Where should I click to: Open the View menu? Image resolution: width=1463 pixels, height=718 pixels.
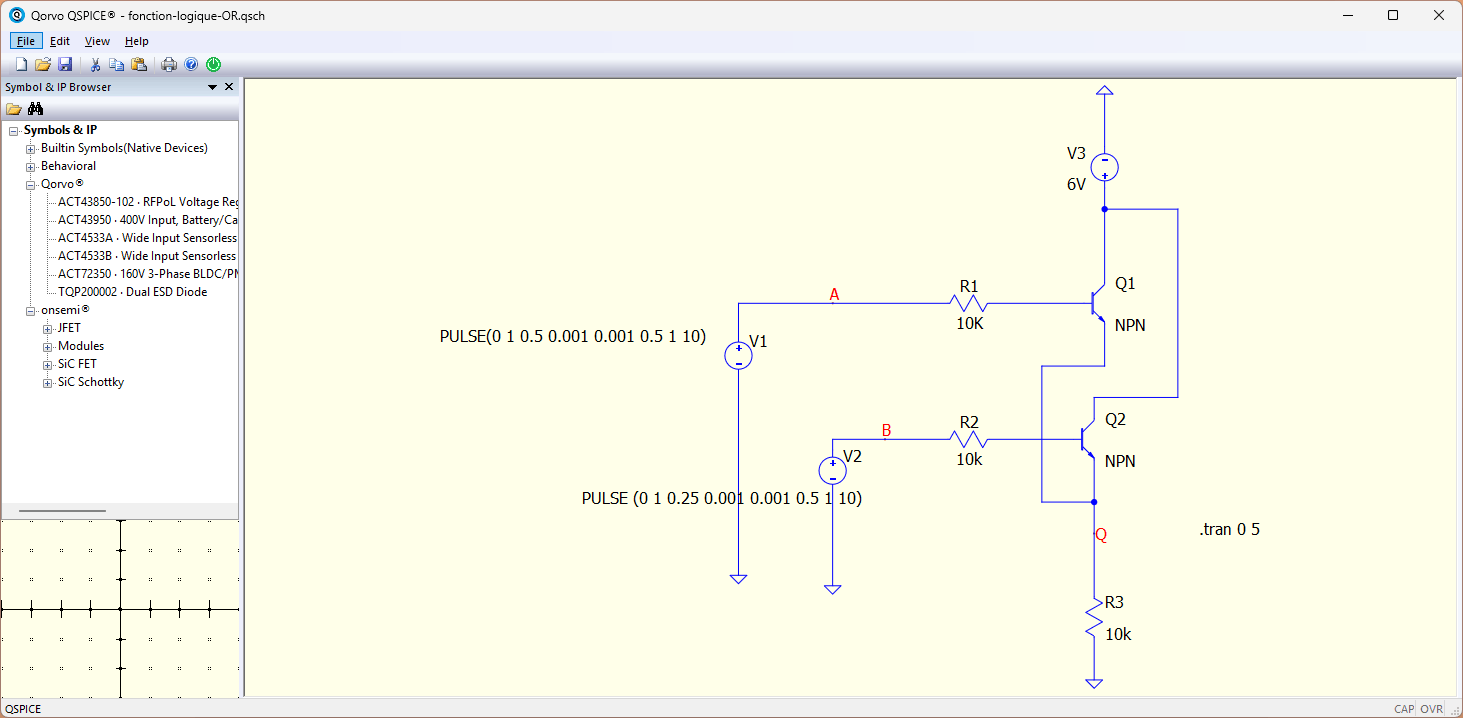(x=97, y=41)
